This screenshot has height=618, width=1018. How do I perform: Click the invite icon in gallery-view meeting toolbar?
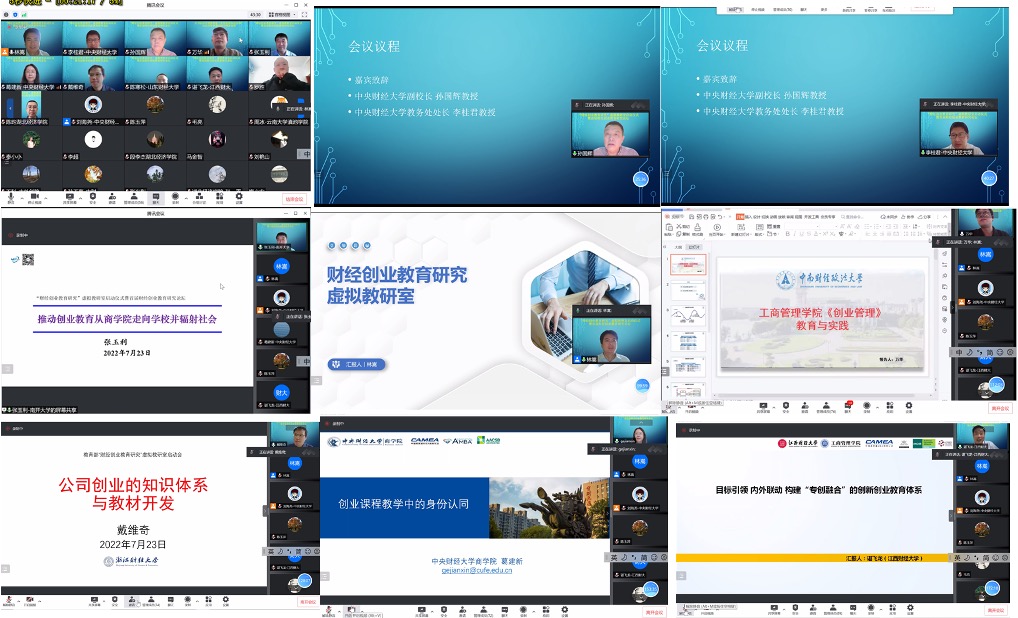click(113, 197)
